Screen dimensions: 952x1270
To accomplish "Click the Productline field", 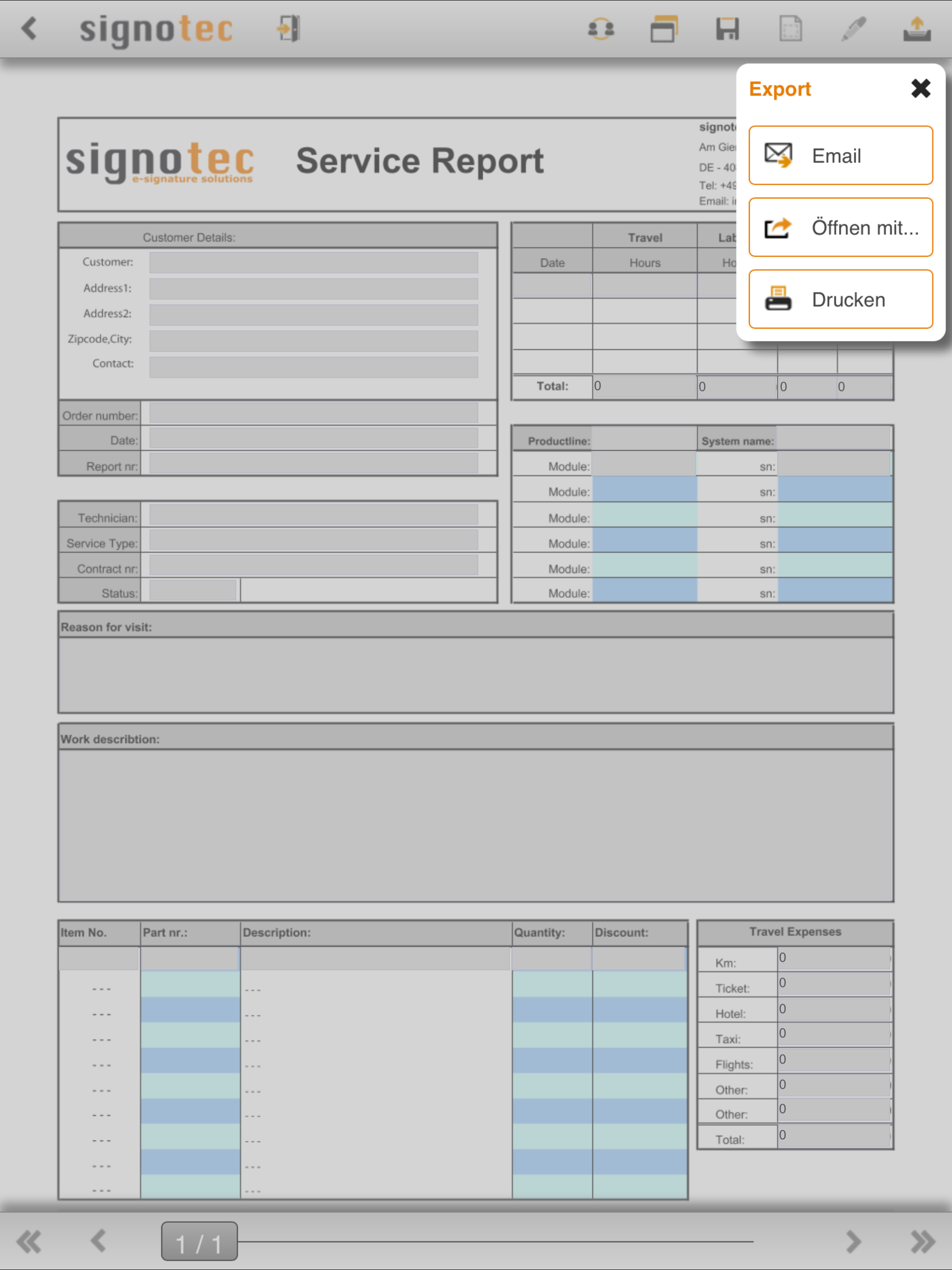I will pos(644,439).
